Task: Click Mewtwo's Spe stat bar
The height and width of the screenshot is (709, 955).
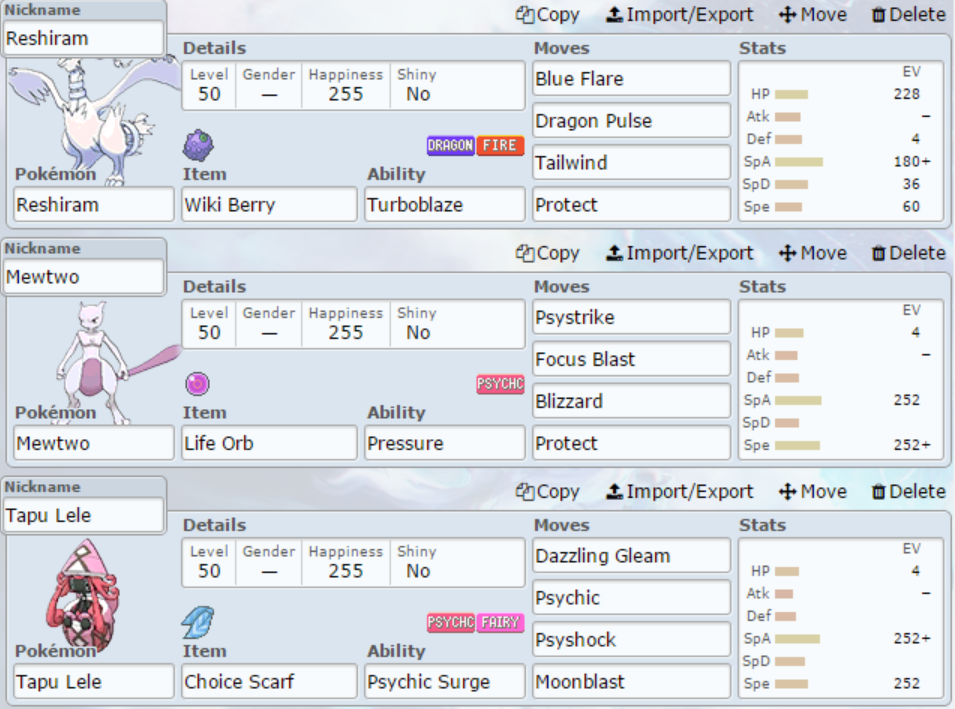Action: [798, 445]
